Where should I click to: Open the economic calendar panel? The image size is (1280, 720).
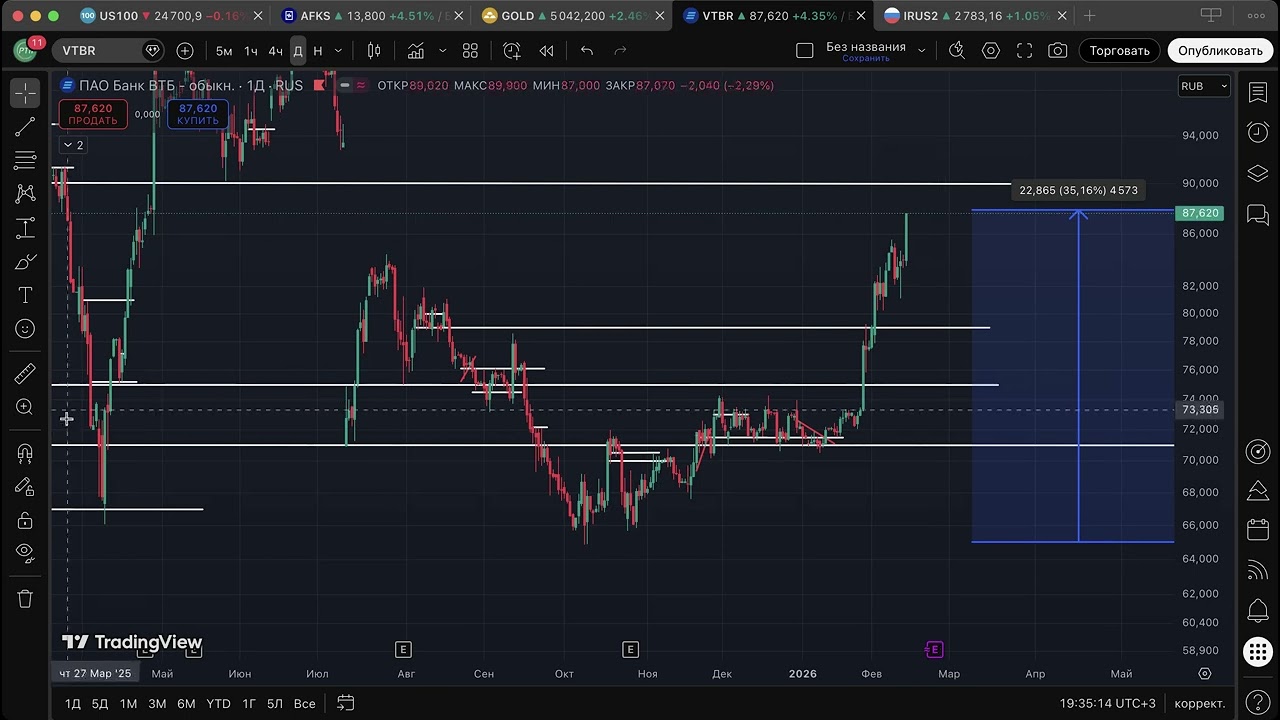1258,530
